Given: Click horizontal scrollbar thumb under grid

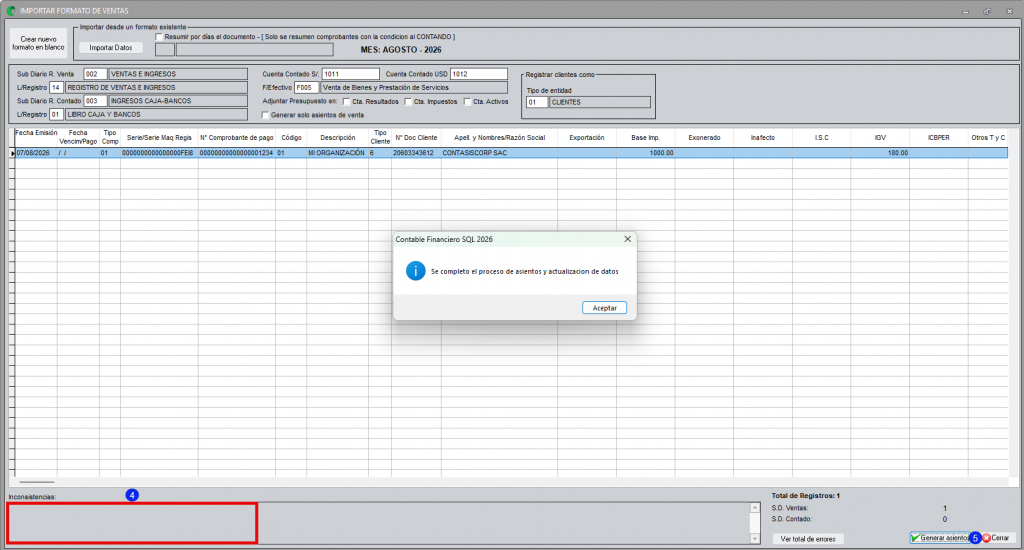Looking at the screenshot, I should [37, 482].
